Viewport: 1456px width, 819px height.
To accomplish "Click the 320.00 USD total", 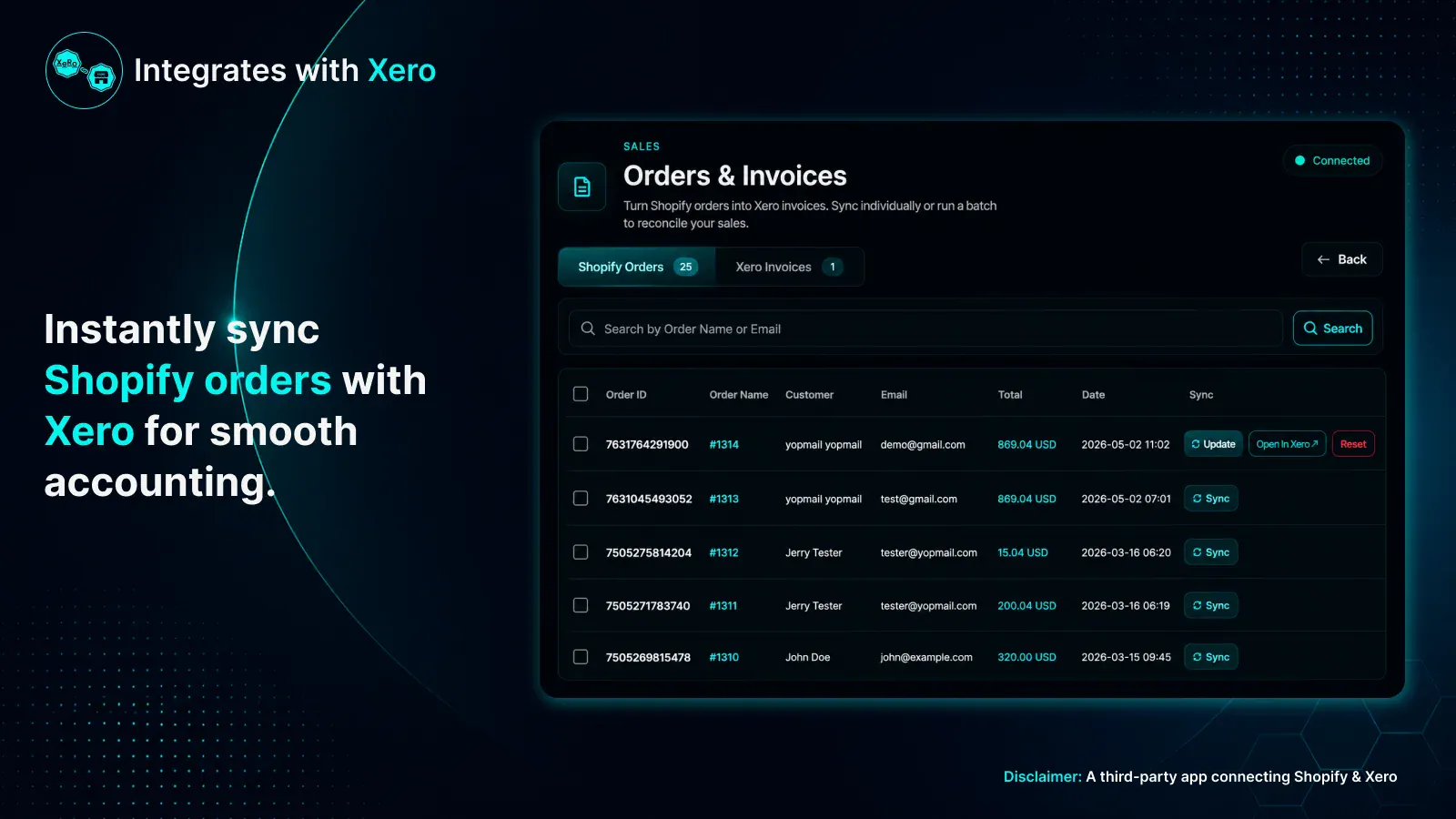I will coord(1026,657).
